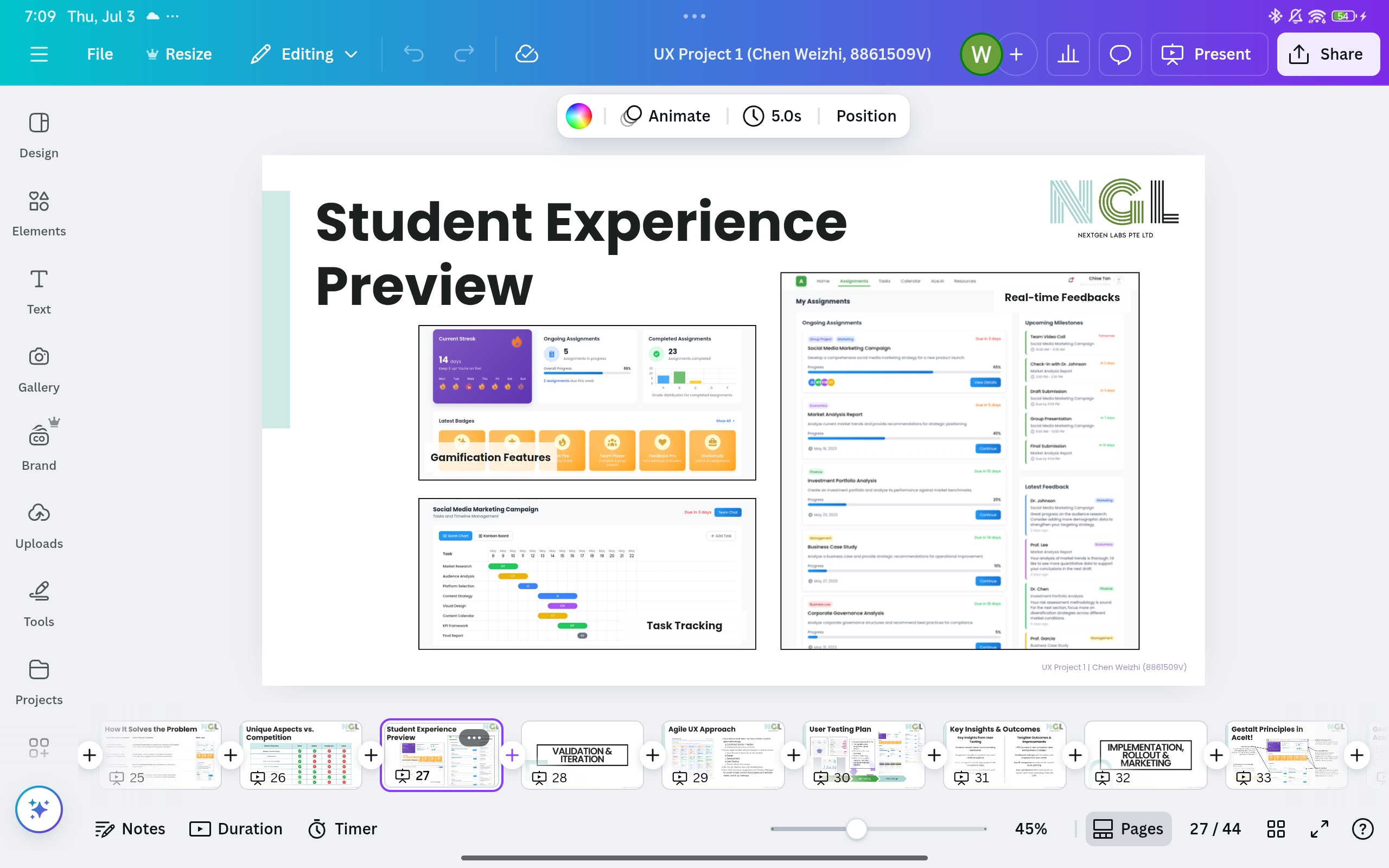Toggle the Pages thumbnail strip
This screenshot has width=1389, height=868.
pyautogui.click(x=1128, y=828)
